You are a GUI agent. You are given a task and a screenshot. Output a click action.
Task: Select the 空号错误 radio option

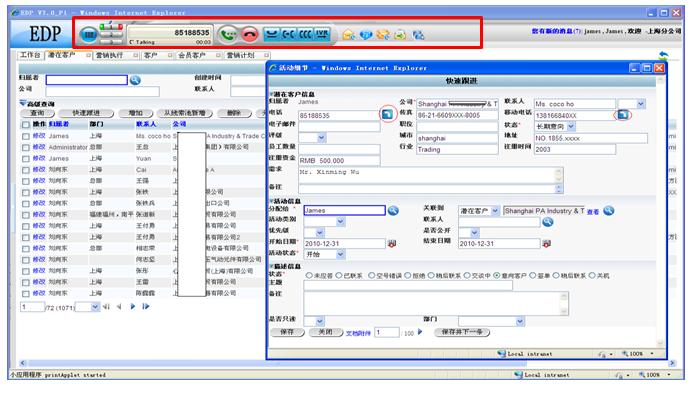372,276
